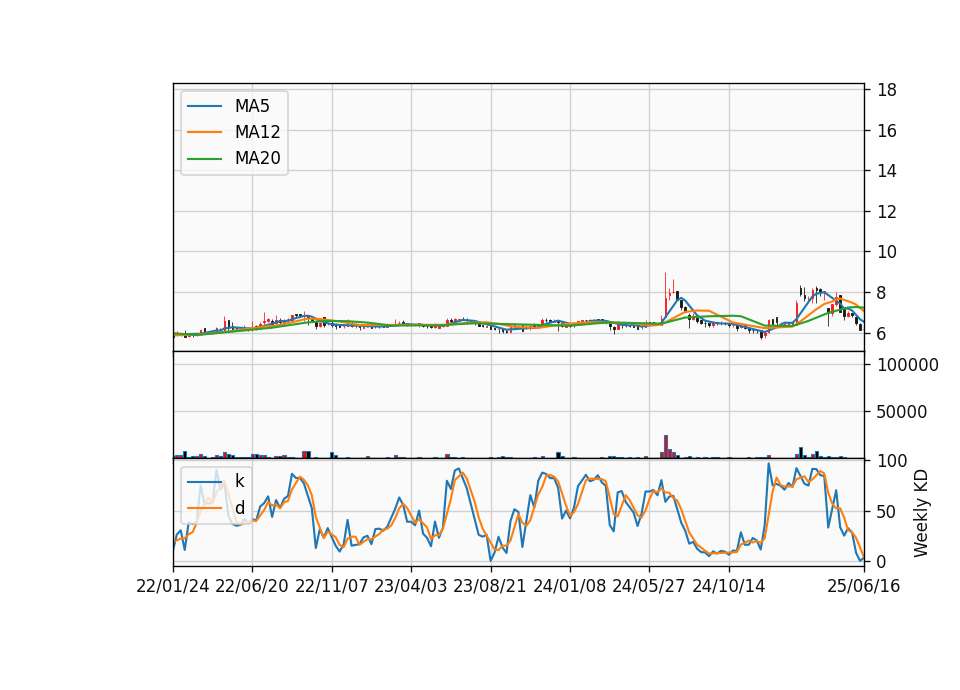960x690 pixels.
Task: Click the volume axis value 50000
Action: point(902,412)
